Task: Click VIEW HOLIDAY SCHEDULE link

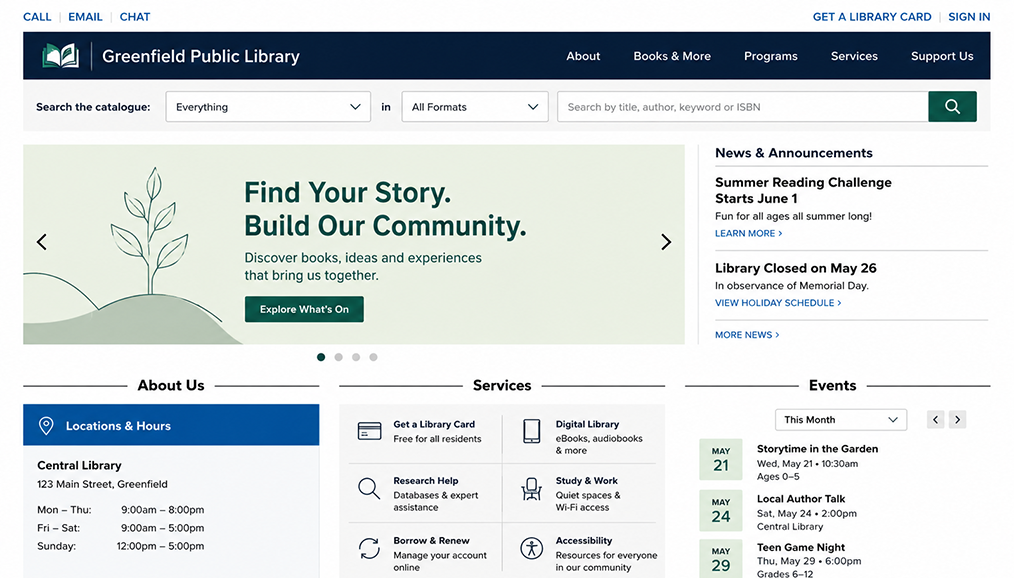Action: [778, 303]
